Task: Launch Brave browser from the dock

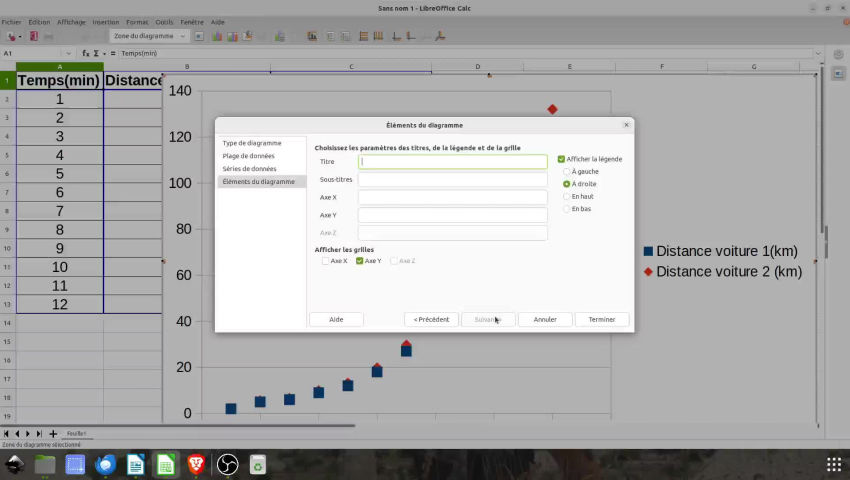Action: [197, 464]
